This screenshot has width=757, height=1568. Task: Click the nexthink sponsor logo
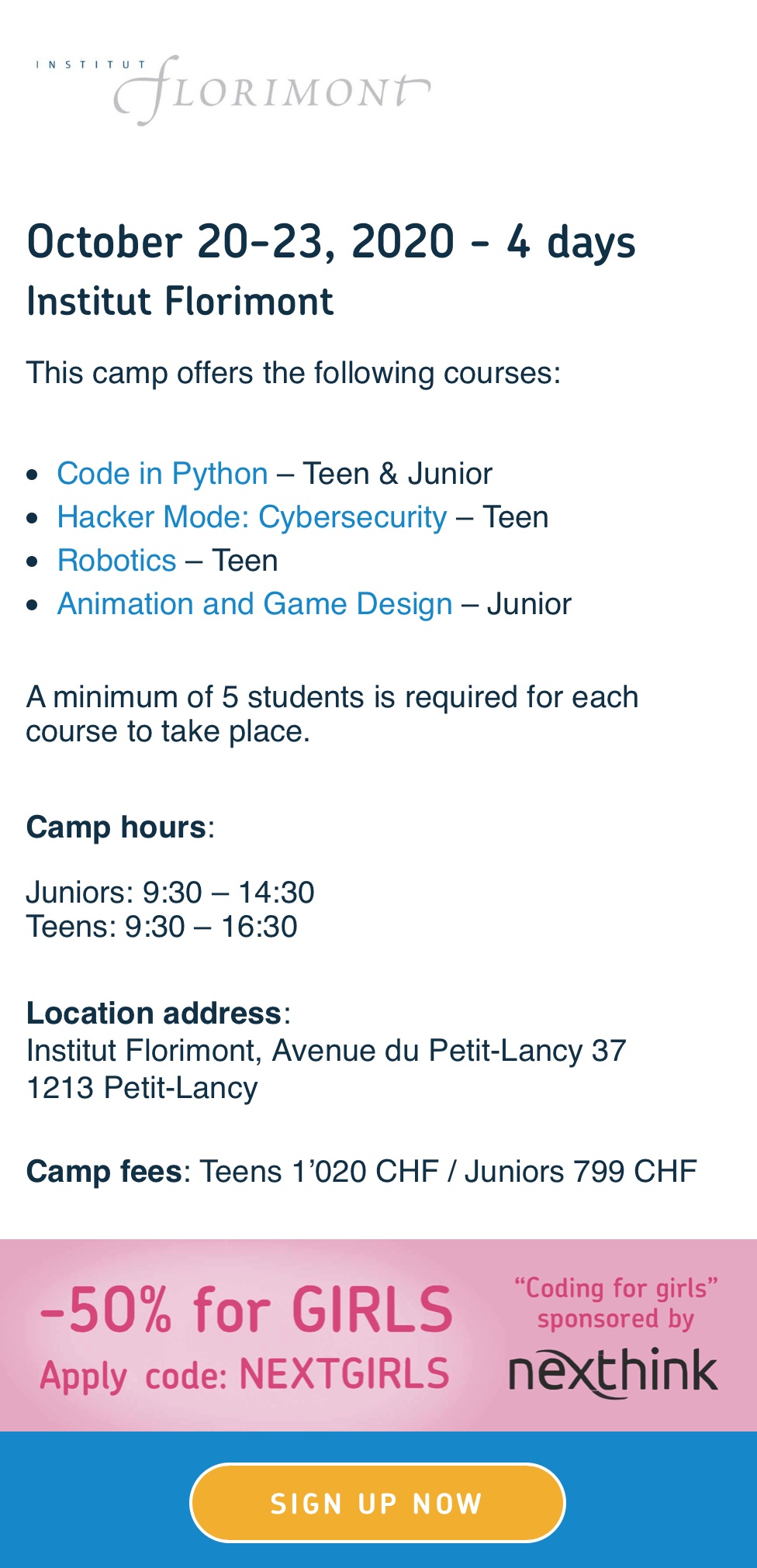(613, 1373)
